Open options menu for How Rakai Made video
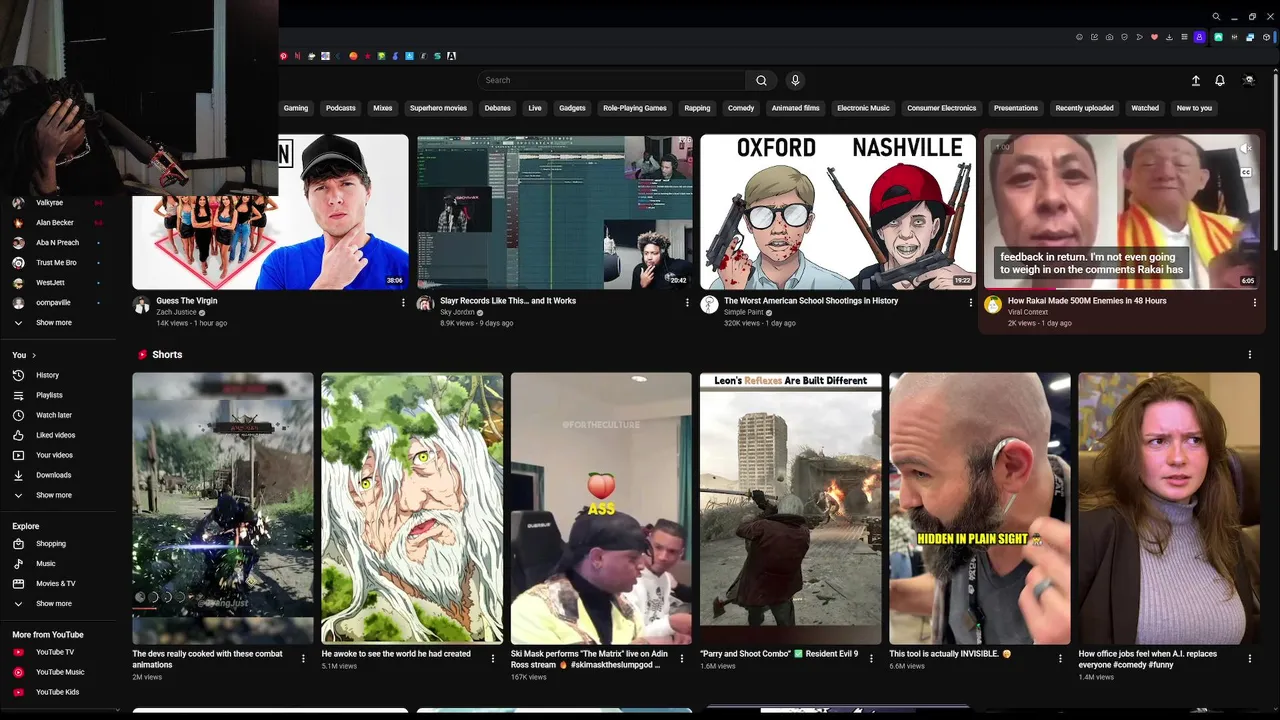This screenshot has width=1280, height=720. click(1254, 302)
